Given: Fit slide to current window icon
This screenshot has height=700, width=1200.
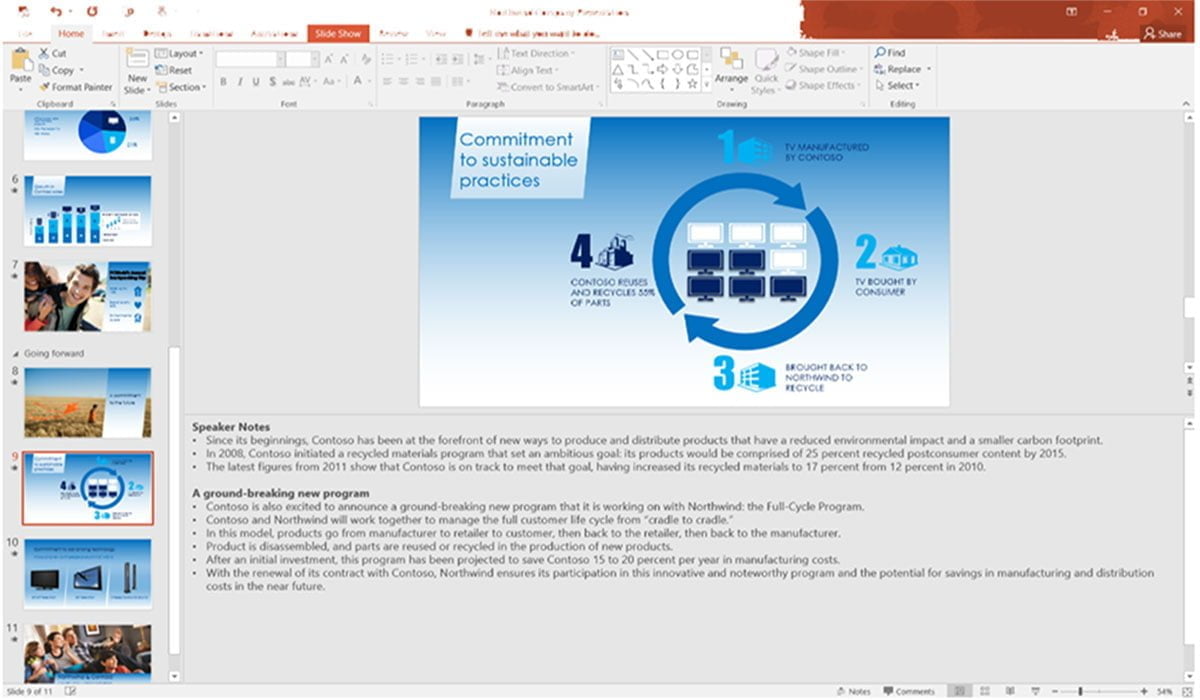Looking at the screenshot, I should (1186, 691).
